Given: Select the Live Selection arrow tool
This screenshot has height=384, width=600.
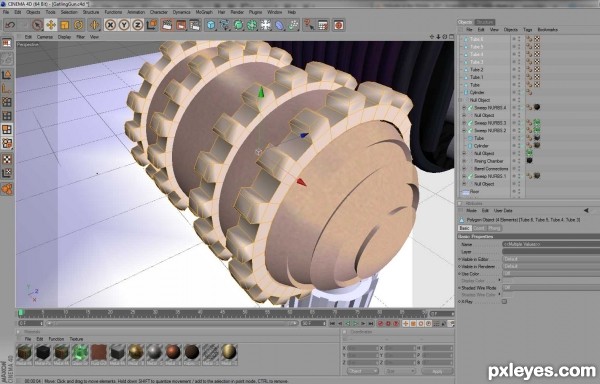Looking at the screenshot, I should pyautogui.click(x=37, y=25).
